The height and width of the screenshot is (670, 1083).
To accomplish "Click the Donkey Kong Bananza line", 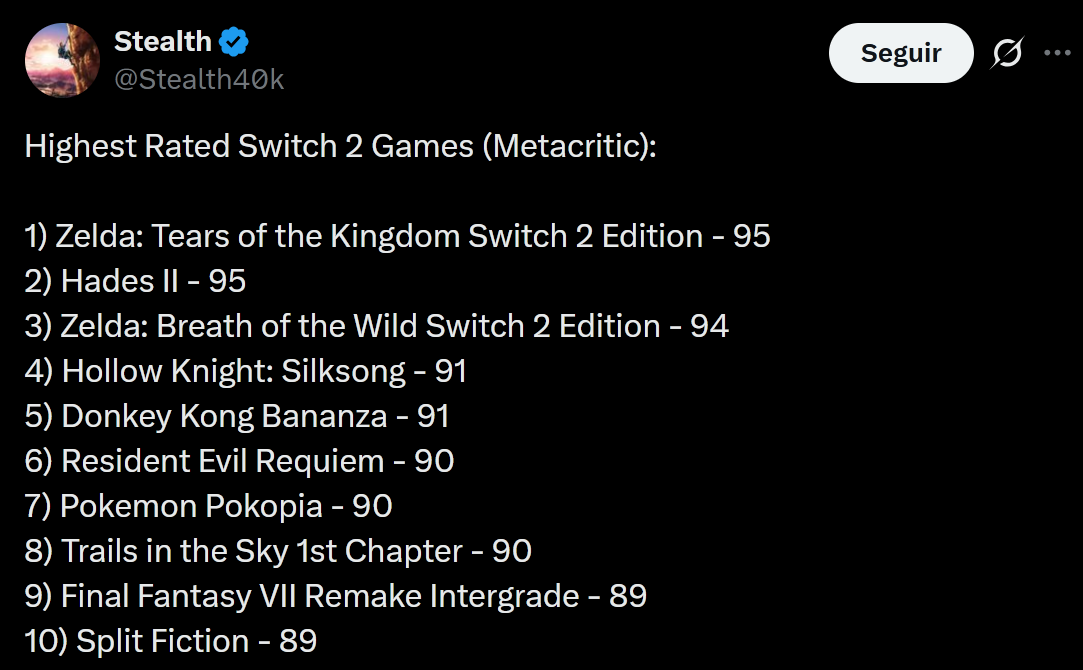I will [236, 416].
